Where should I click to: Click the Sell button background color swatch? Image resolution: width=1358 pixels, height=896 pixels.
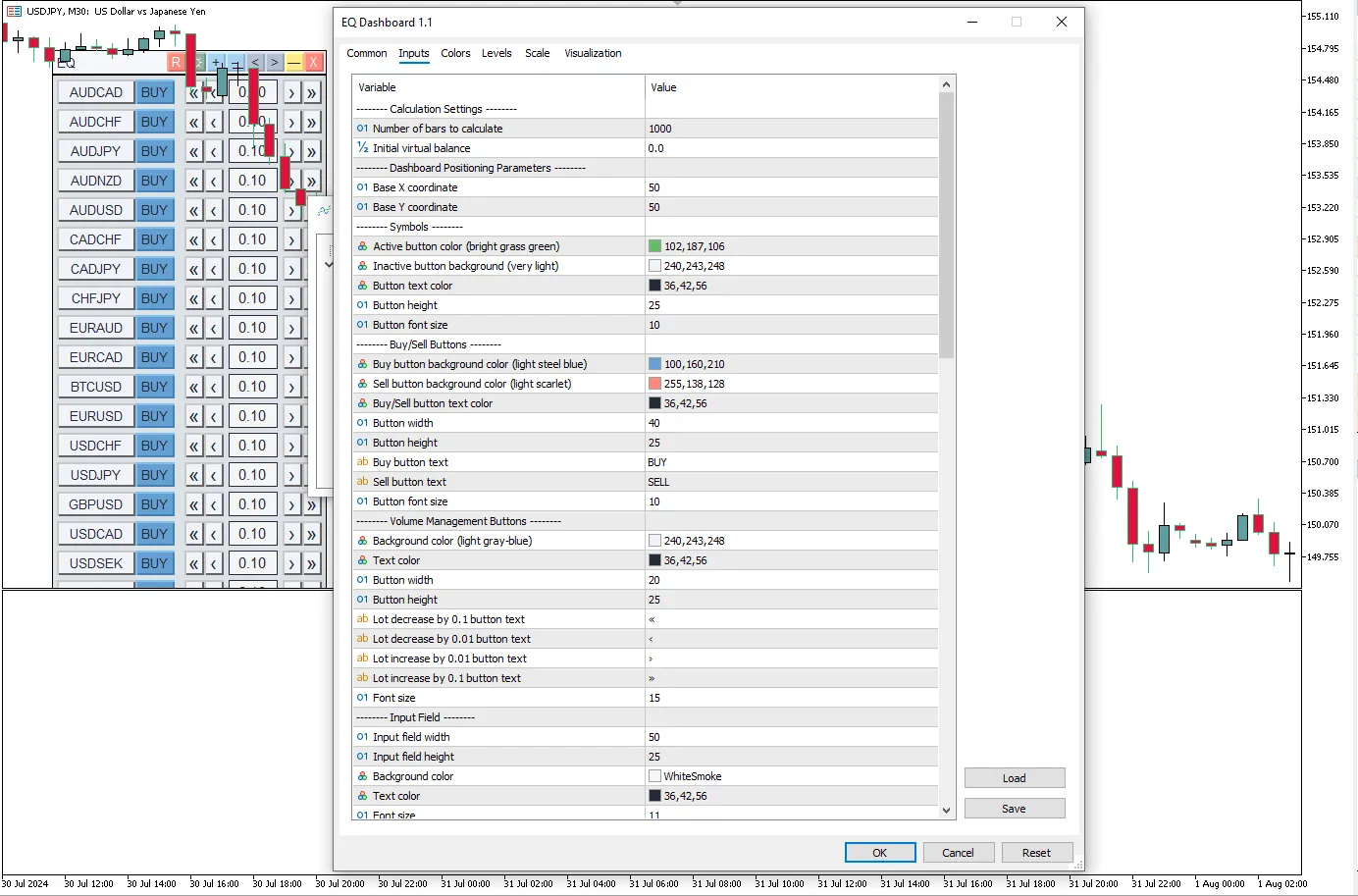tap(654, 384)
